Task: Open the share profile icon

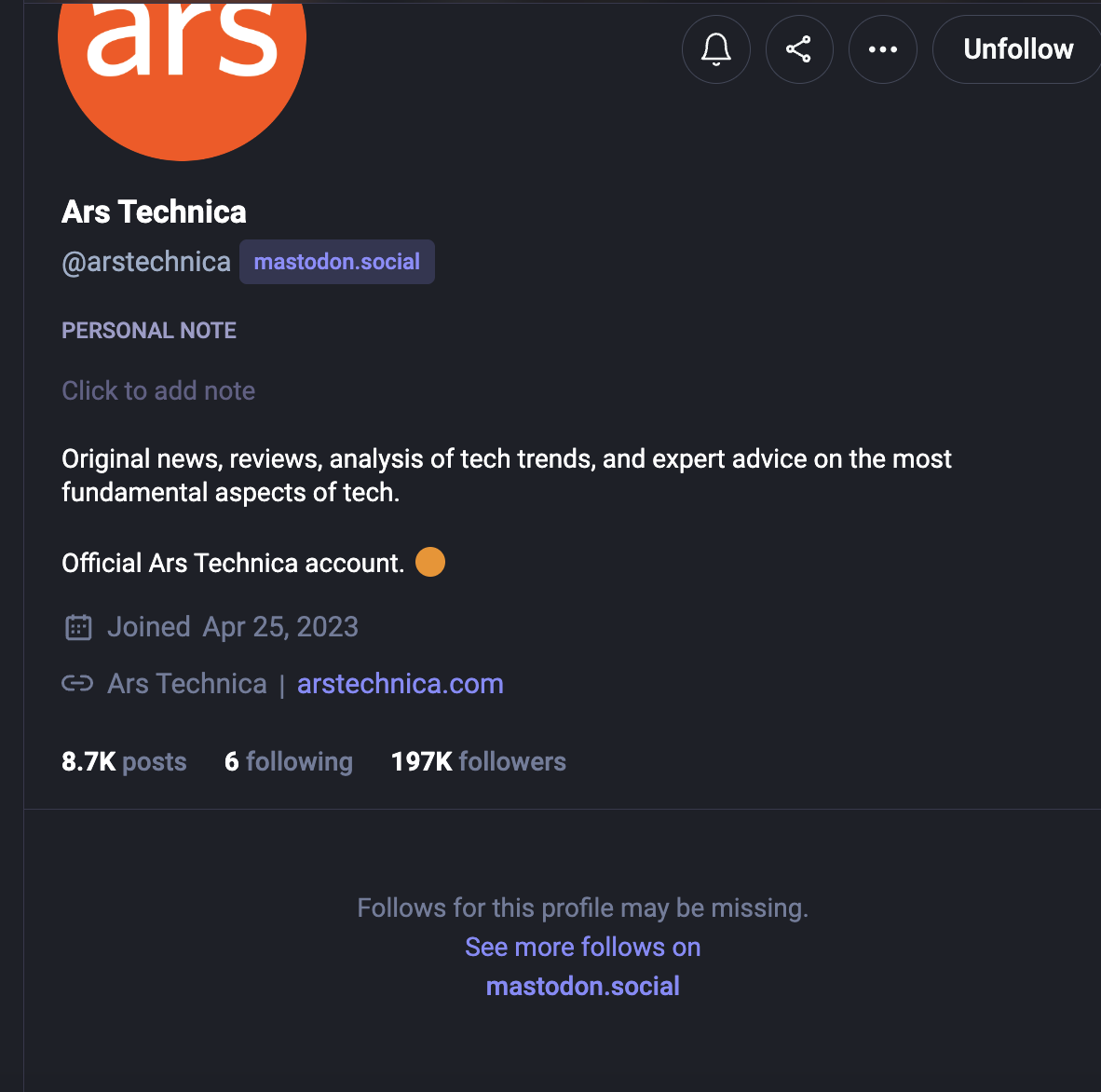Action: coord(799,49)
